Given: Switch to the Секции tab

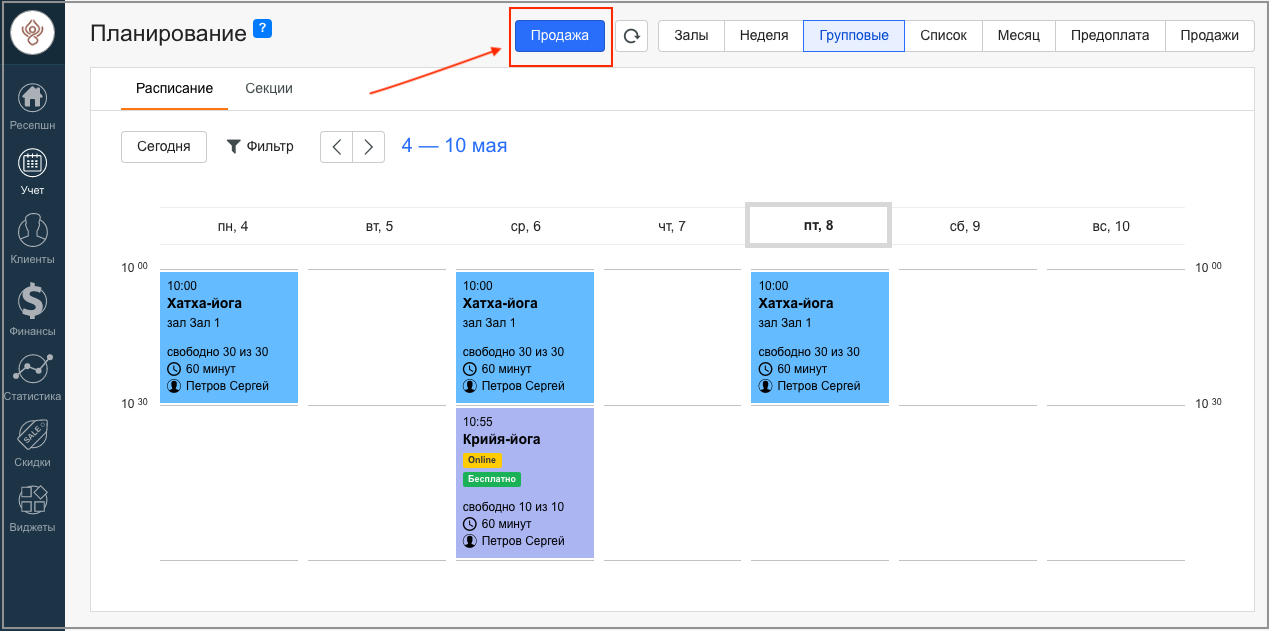Looking at the screenshot, I should pos(269,88).
